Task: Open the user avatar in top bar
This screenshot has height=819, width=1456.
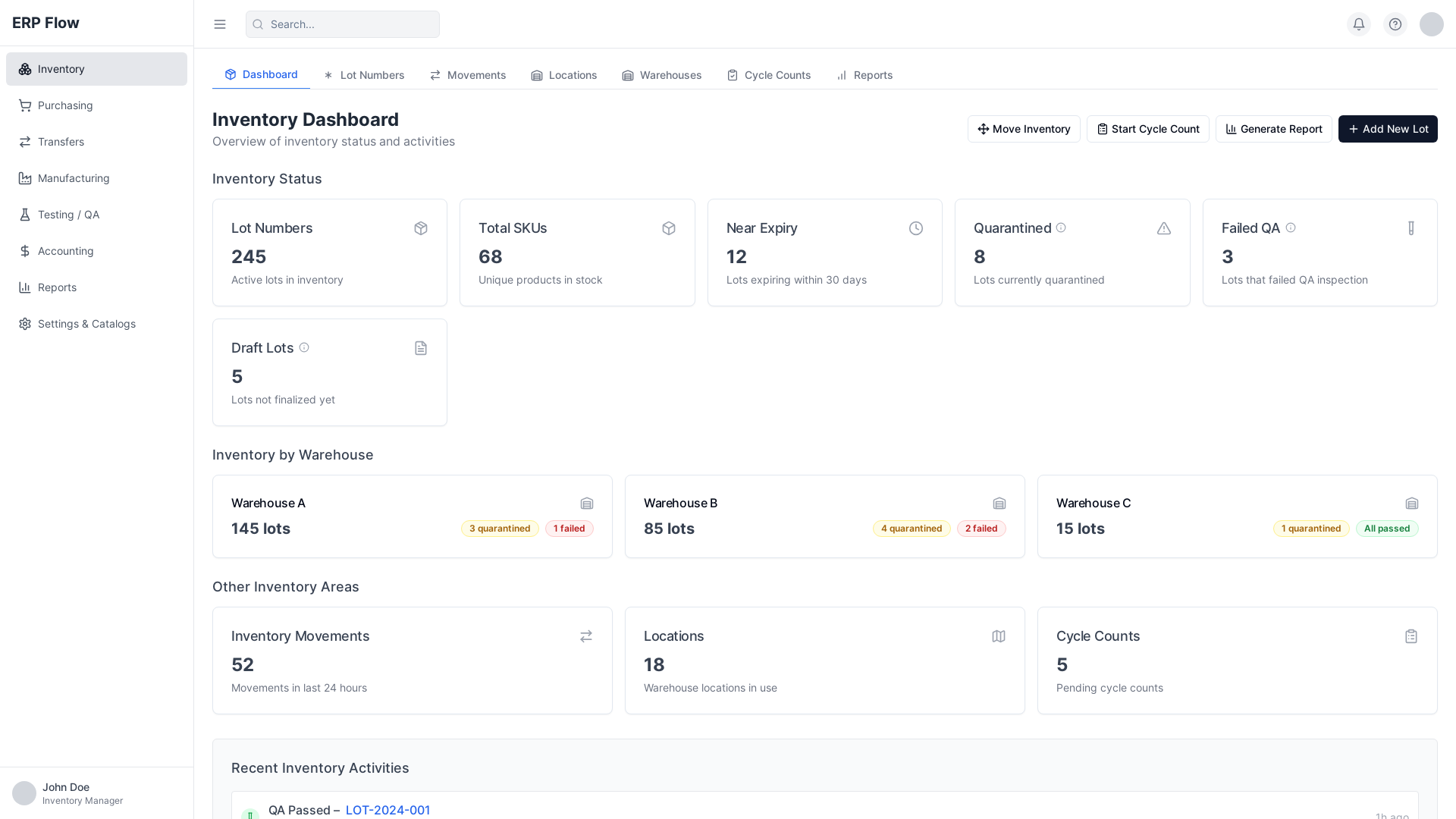Action: coord(1432,24)
